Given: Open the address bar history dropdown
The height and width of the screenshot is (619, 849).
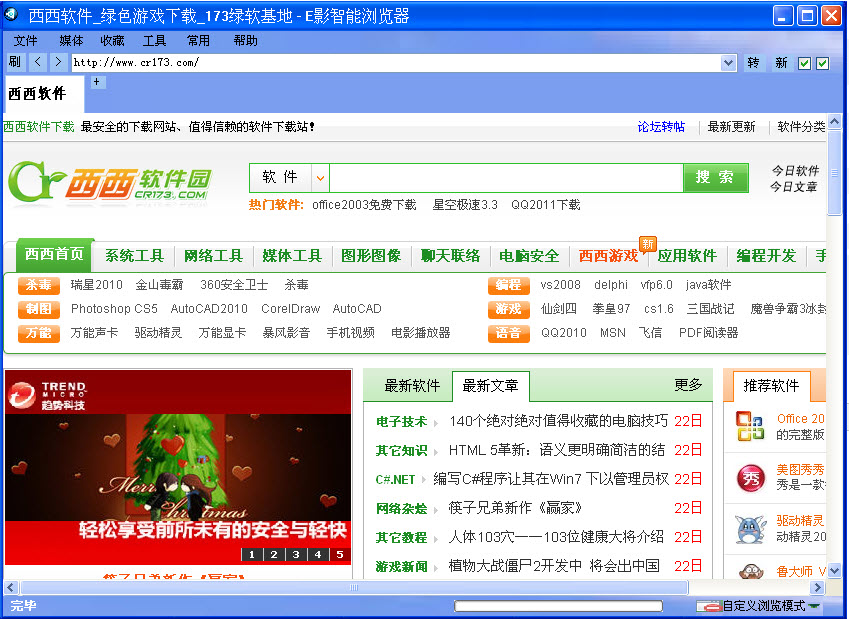Looking at the screenshot, I should [x=729, y=63].
